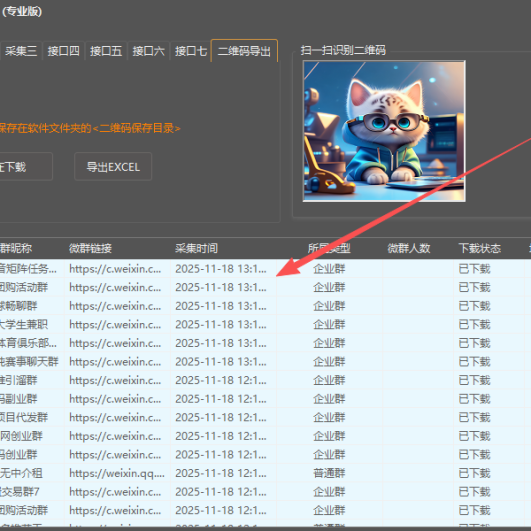Select the 赛事聊天群 row name
This screenshot has width=531, height=531.
click(29, 362)
